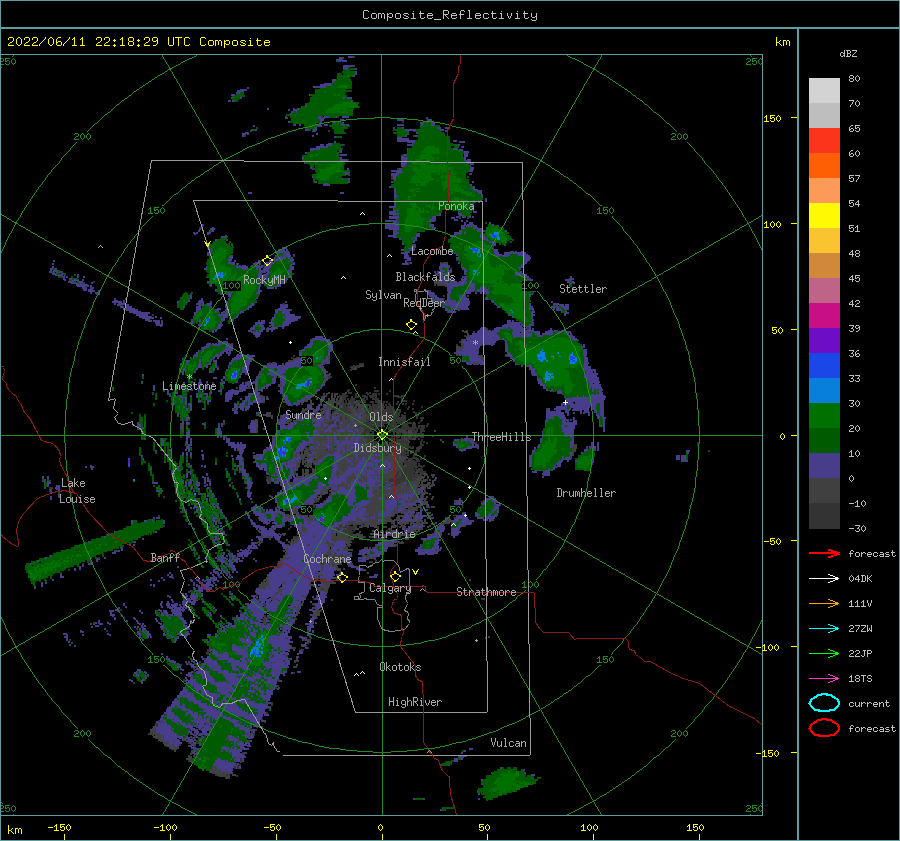Select the yellow diamond marker below Cochrane
The image size is (900, 841).
342,577
